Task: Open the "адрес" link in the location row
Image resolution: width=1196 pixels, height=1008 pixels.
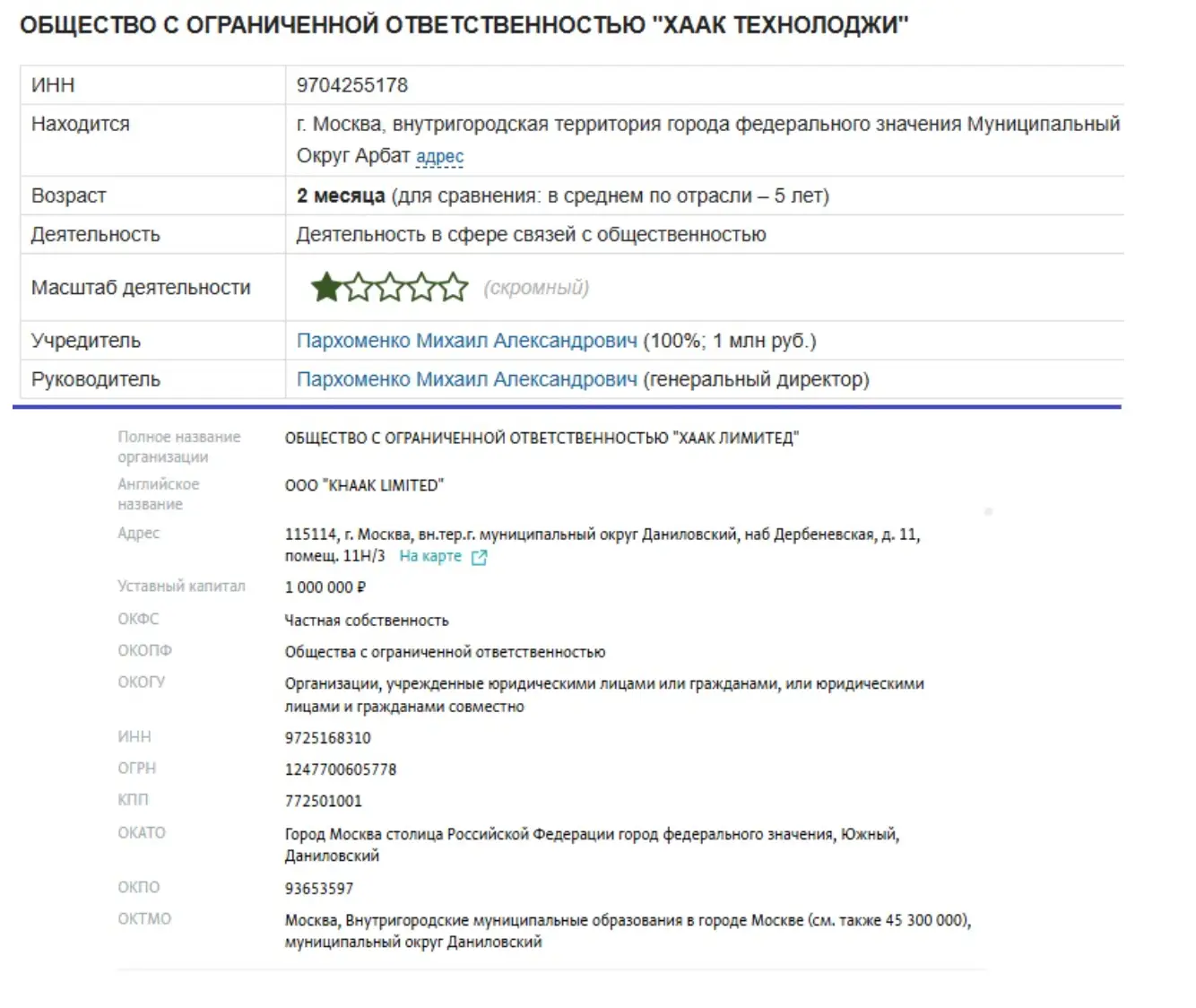Action: point(438,157)
